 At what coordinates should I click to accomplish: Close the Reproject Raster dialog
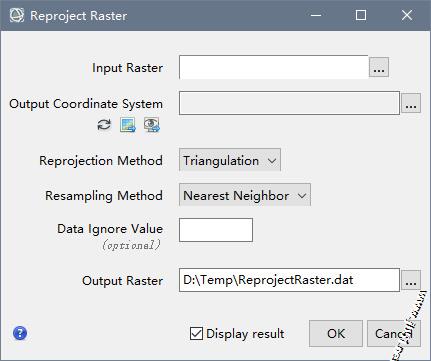pos(407,15)
